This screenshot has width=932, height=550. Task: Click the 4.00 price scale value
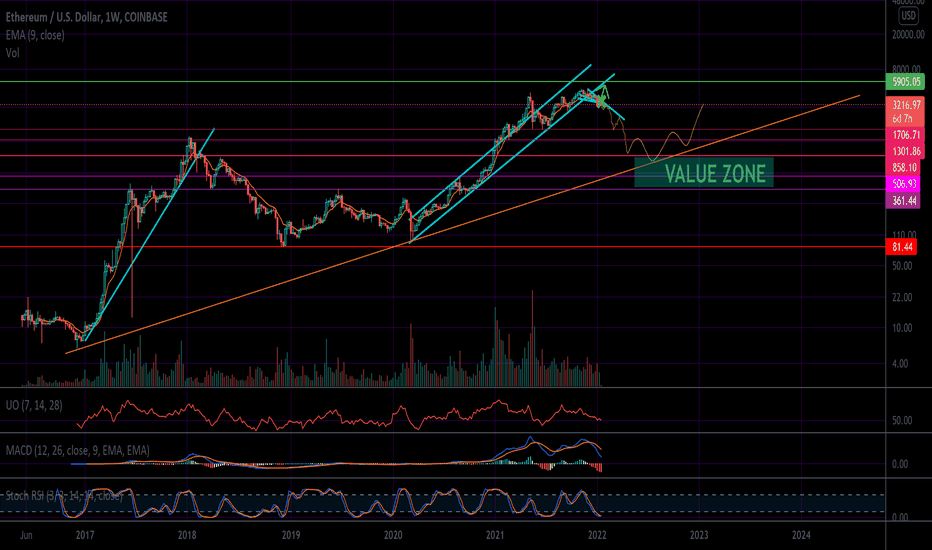click(900, 364)
